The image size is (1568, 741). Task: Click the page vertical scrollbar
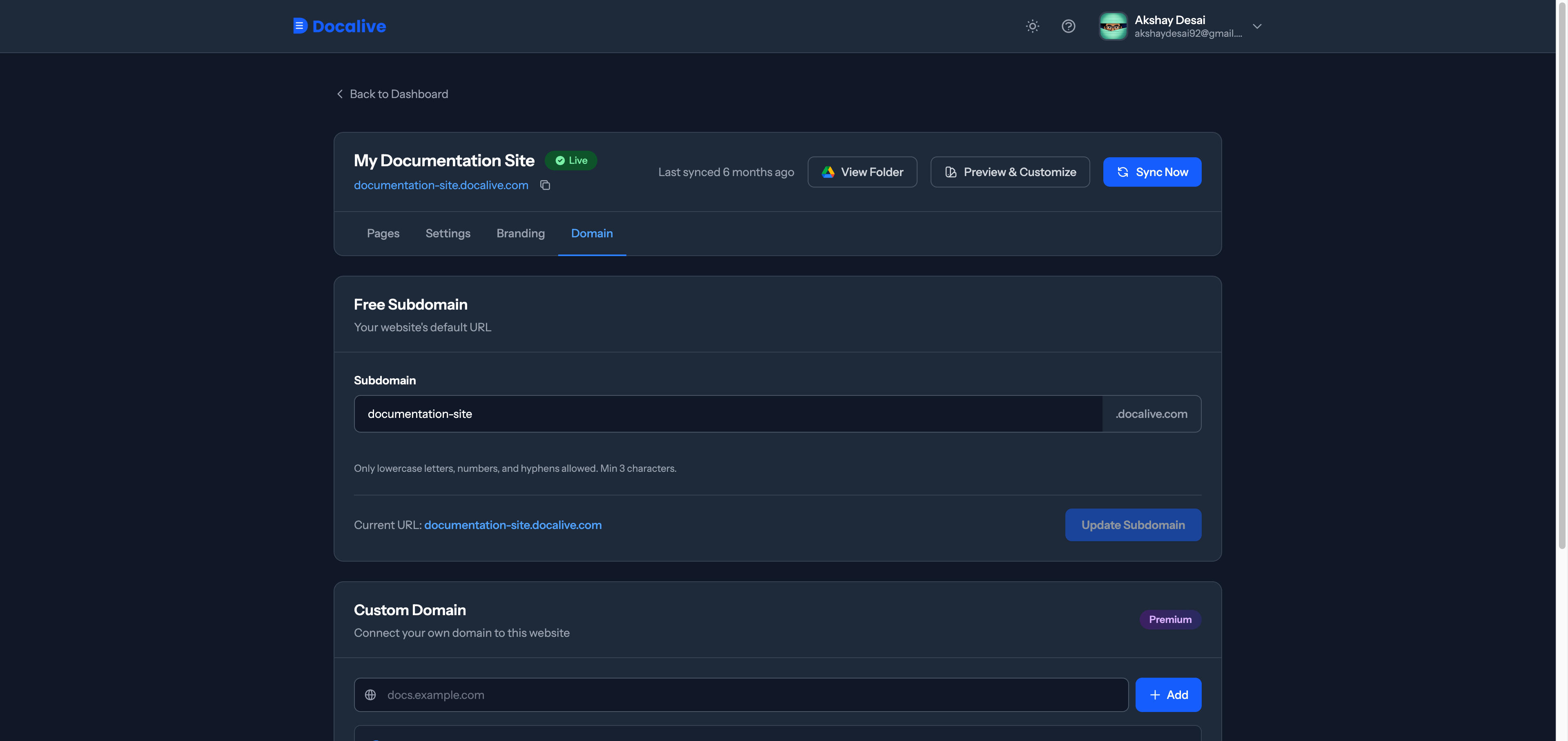[x=1561, y=274]
